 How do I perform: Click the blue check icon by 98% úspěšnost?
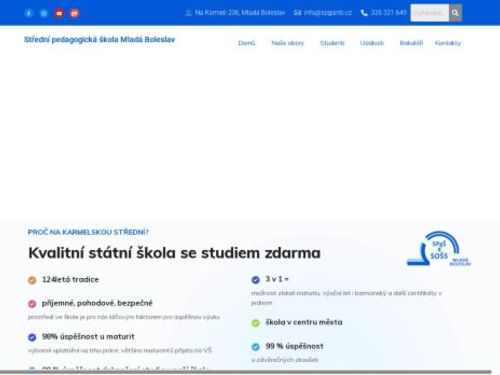tap(32, 337)
